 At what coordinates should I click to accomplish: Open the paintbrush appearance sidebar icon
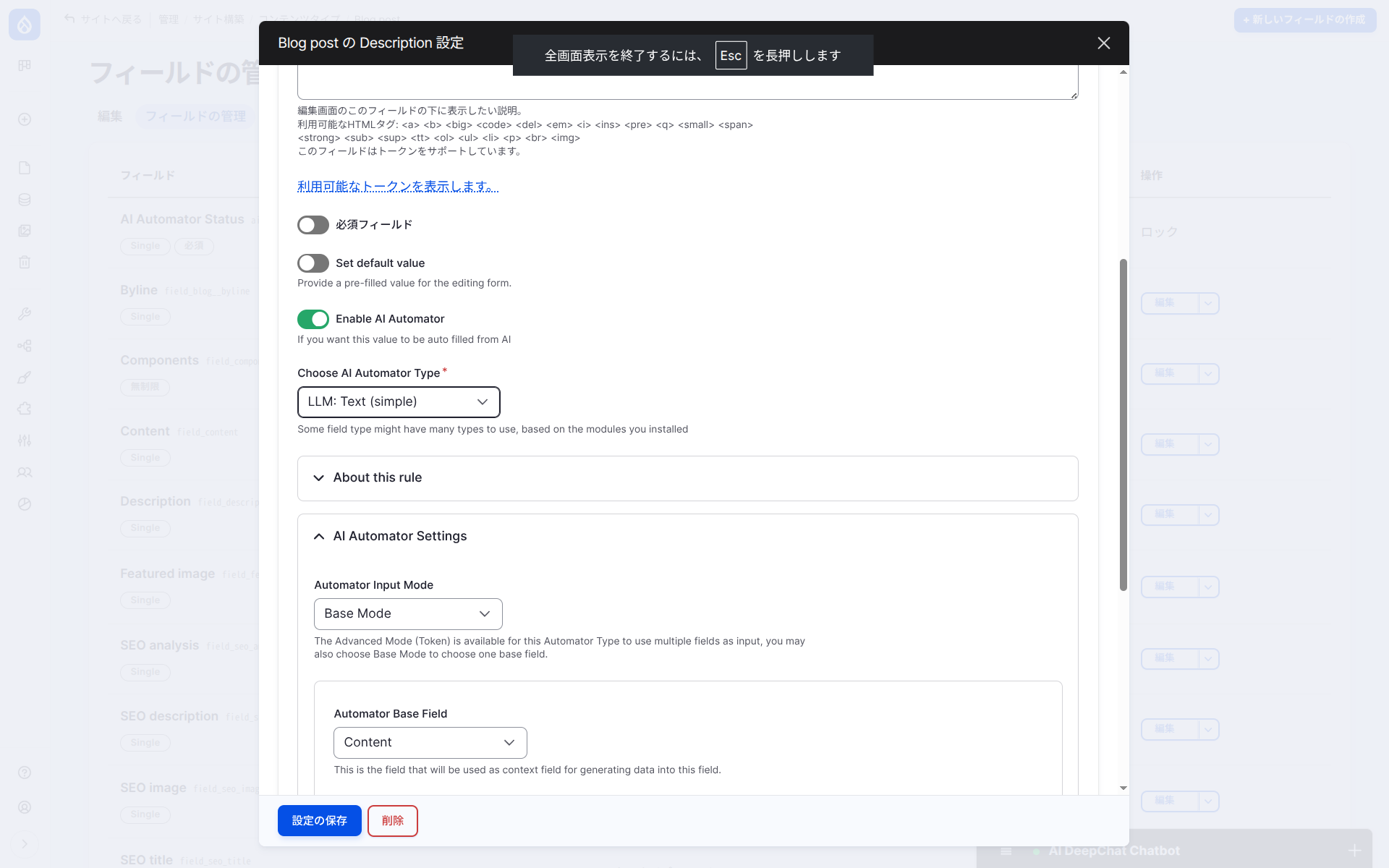point(25,378)
